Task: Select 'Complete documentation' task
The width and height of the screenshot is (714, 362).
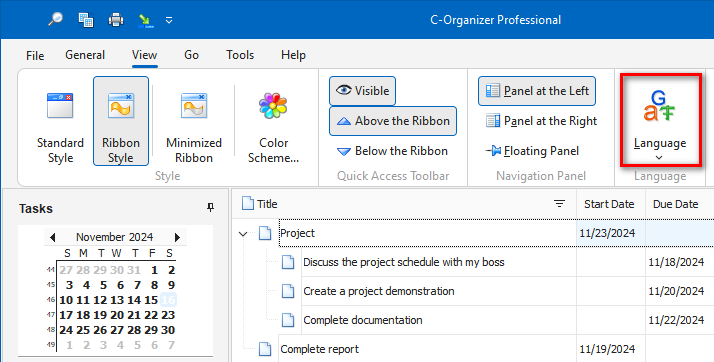Action: coord(363,320)
